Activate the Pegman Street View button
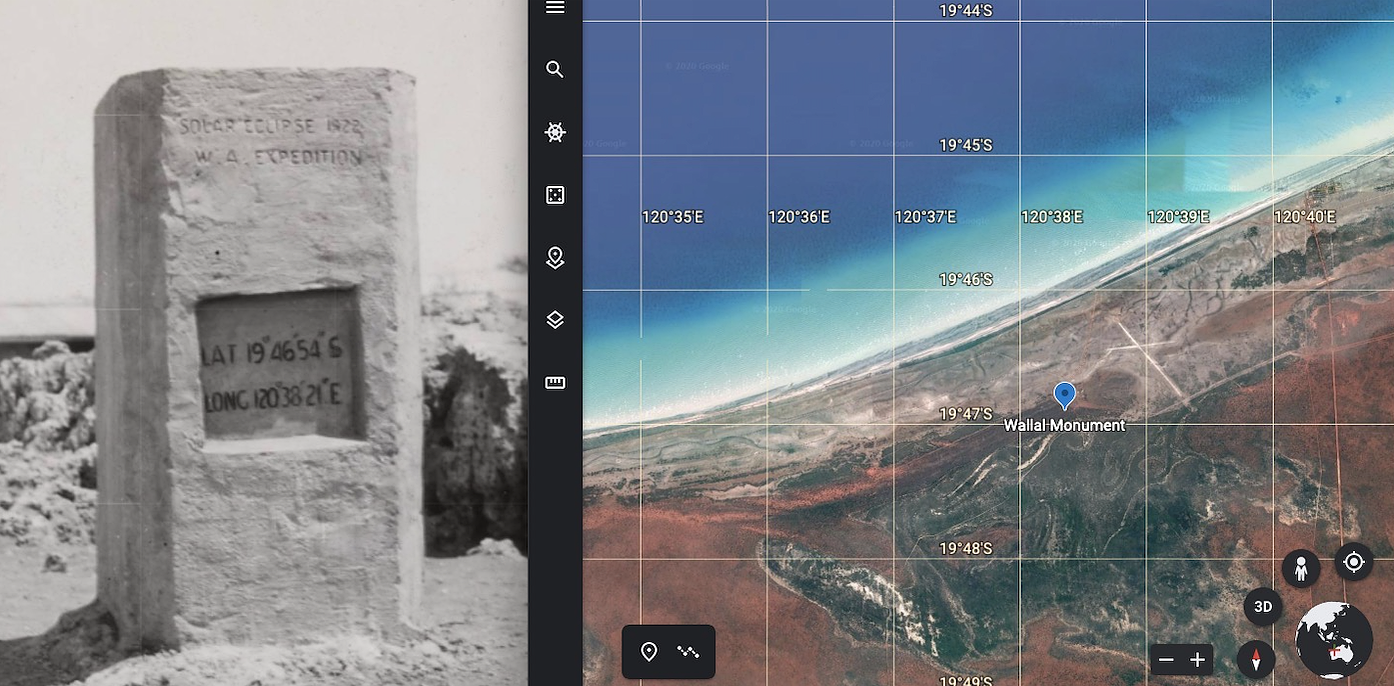Image resolution: width=1394 pixels, height=686 pixels. click(1301, 569)
